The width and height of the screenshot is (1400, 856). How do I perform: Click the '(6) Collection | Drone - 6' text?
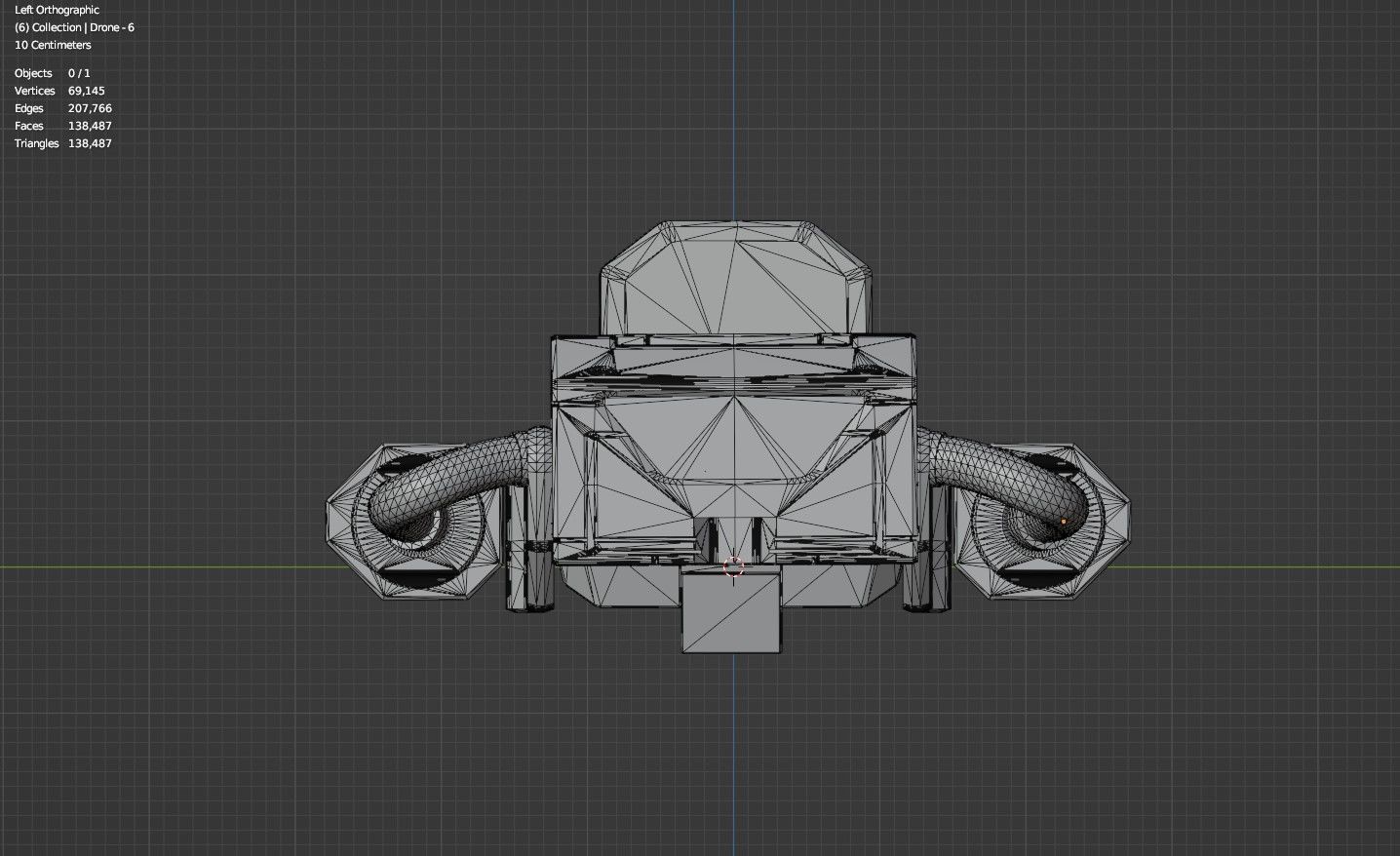[74, 27]
